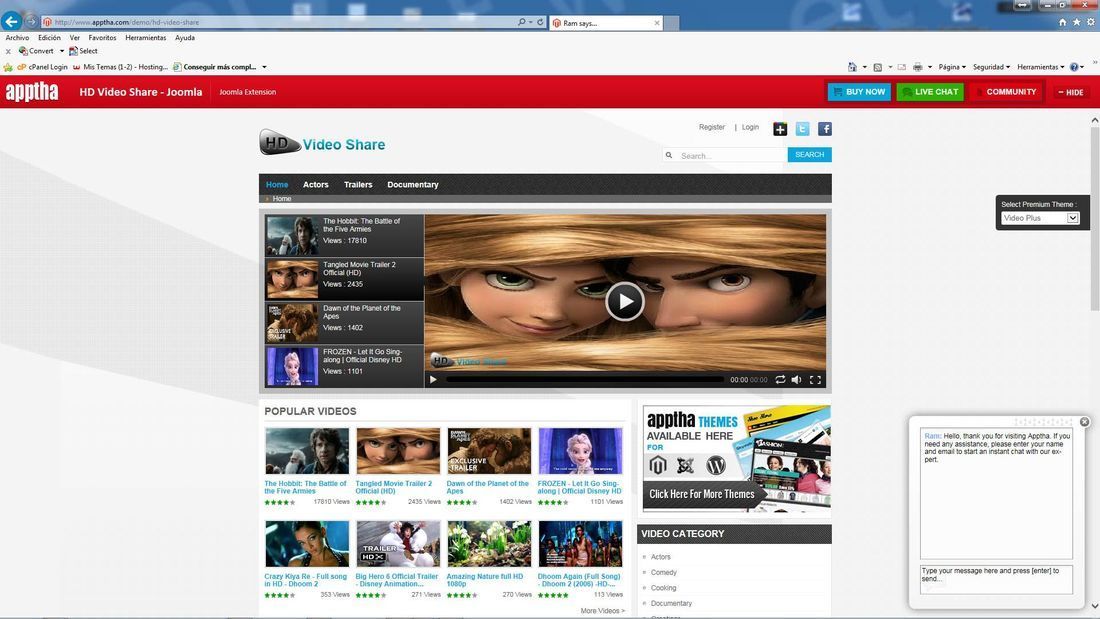The height and width of the screenshot is (619, 1100).
Task: Close the live chat popup
Action: pos(1085,422)
